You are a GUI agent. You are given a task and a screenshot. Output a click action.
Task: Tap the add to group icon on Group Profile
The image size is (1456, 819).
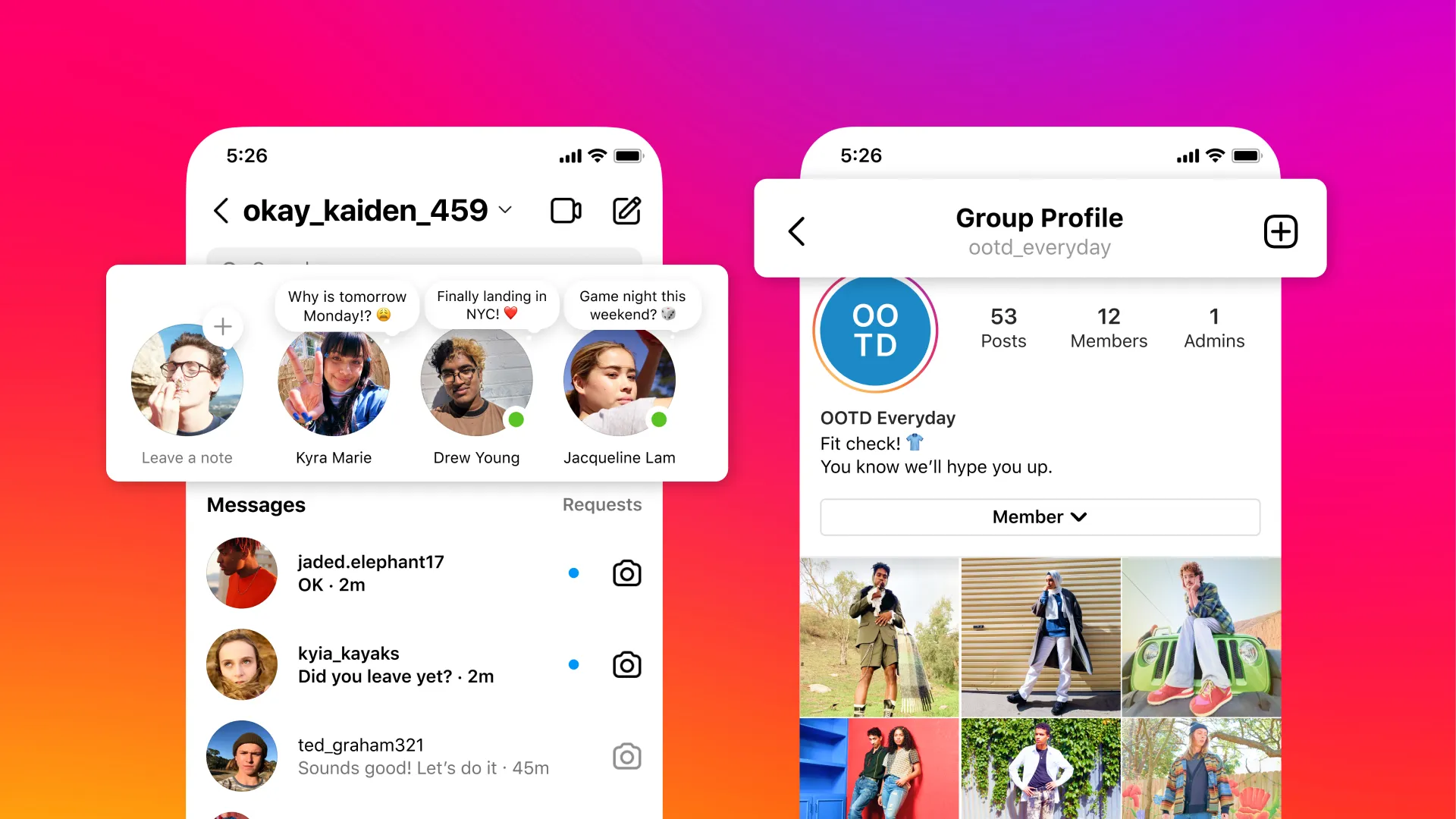(x=1280, y=231)
